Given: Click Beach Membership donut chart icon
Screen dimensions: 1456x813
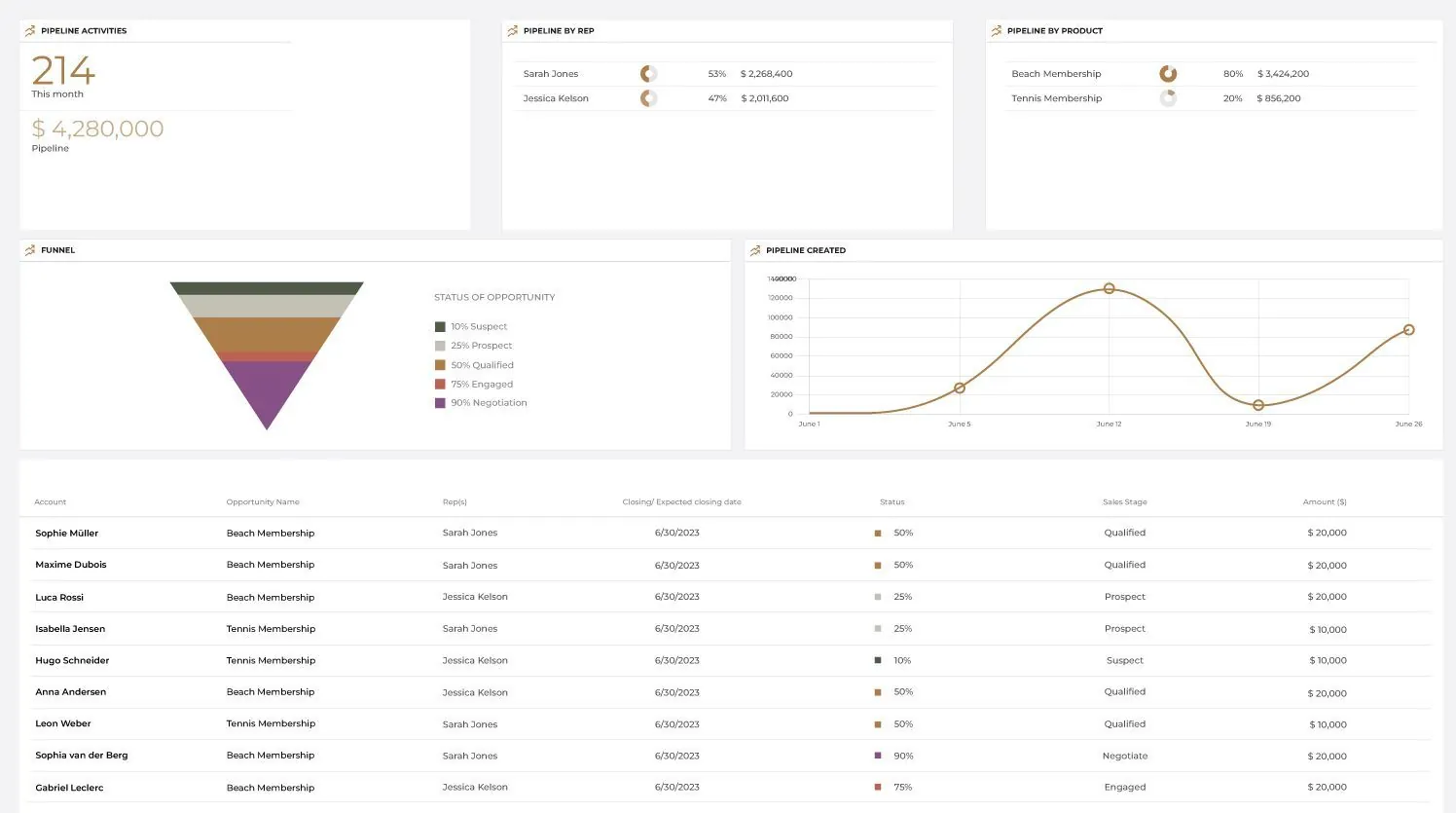Looking at the screenshot, I should [x=1168, y=74].
